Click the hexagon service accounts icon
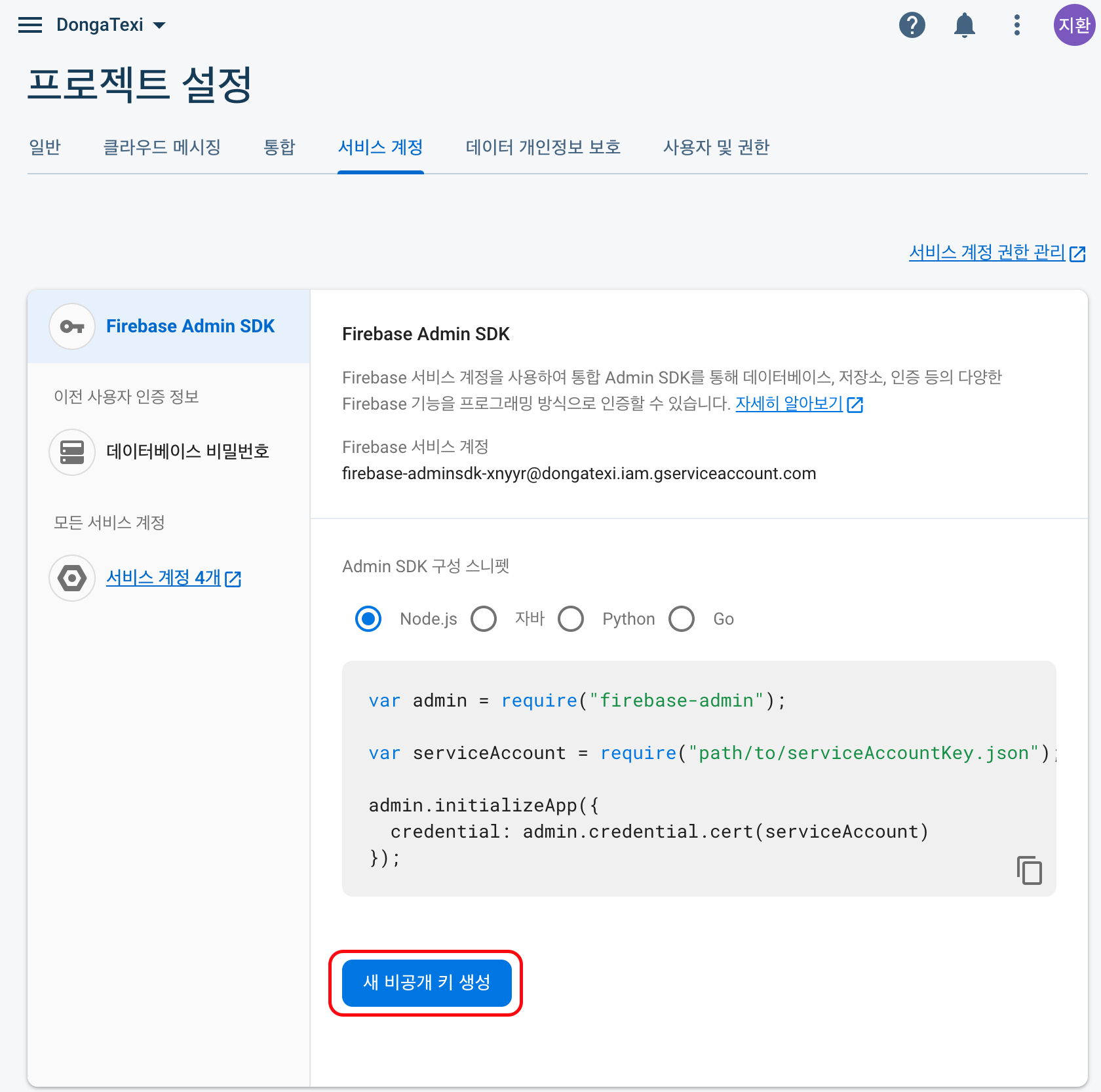 [72, 578]
